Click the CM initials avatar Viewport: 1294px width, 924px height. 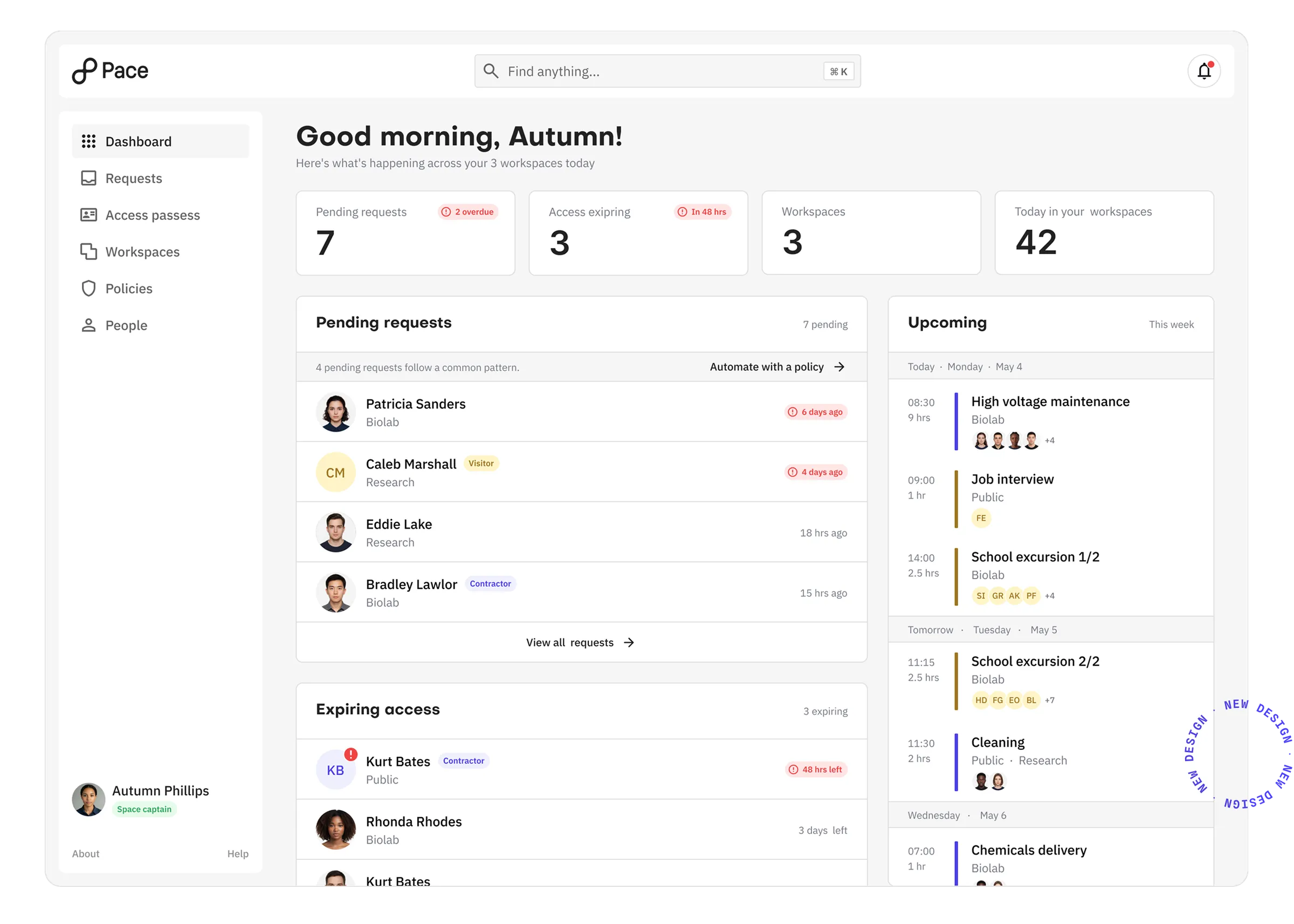[x=336, y=472]
